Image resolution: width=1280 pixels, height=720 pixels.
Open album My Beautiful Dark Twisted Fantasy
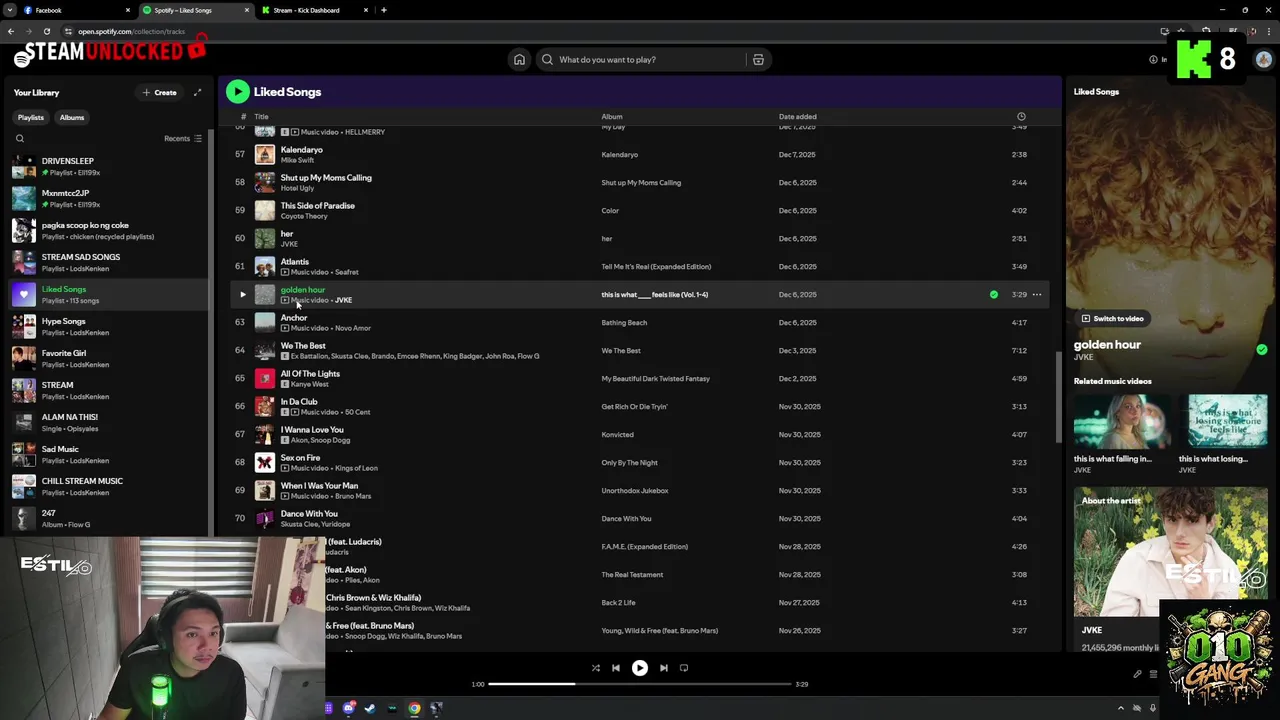[655, 379]
